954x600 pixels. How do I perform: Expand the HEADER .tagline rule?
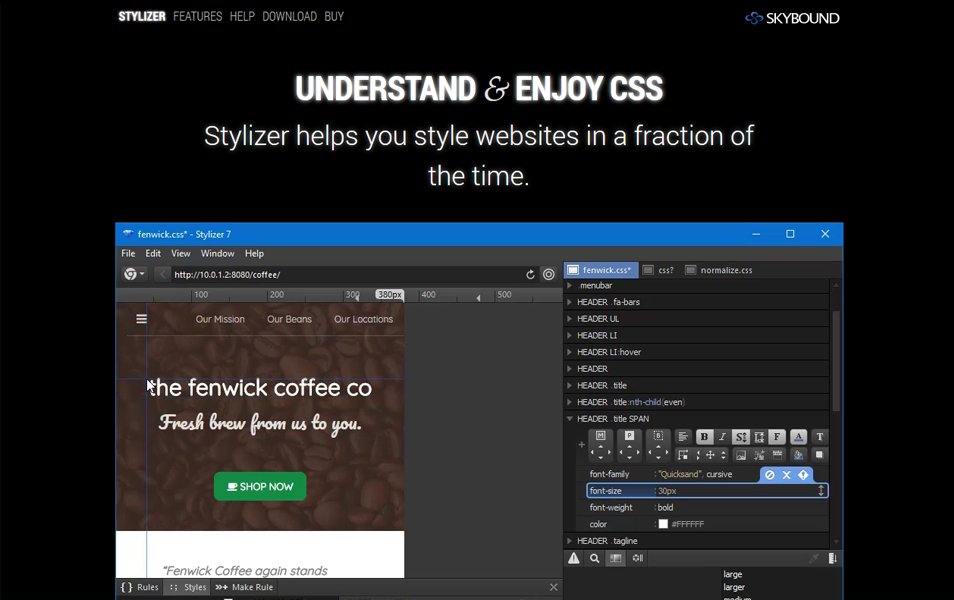(x=569, y=540)
